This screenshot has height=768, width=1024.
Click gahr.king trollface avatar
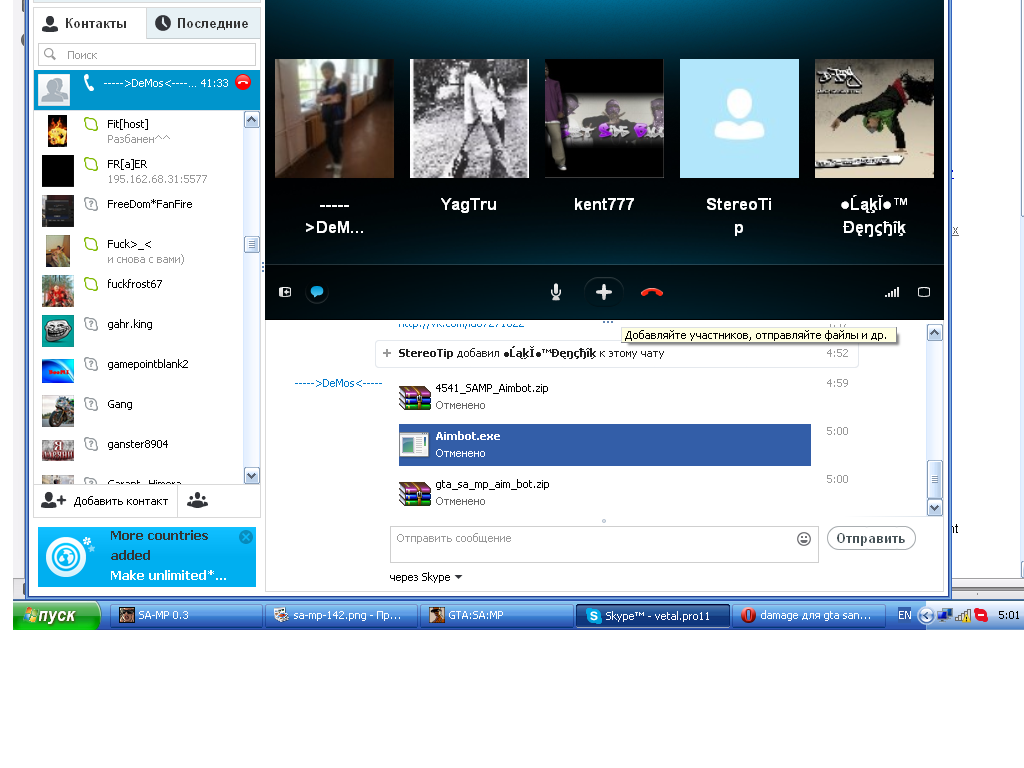pos(57,331)
